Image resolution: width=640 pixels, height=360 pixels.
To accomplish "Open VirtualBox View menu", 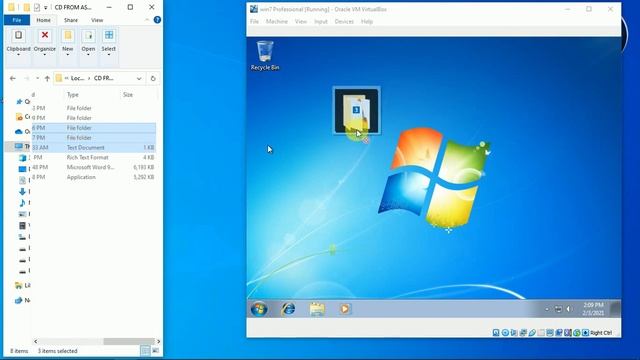I will [x=301, y=22].
